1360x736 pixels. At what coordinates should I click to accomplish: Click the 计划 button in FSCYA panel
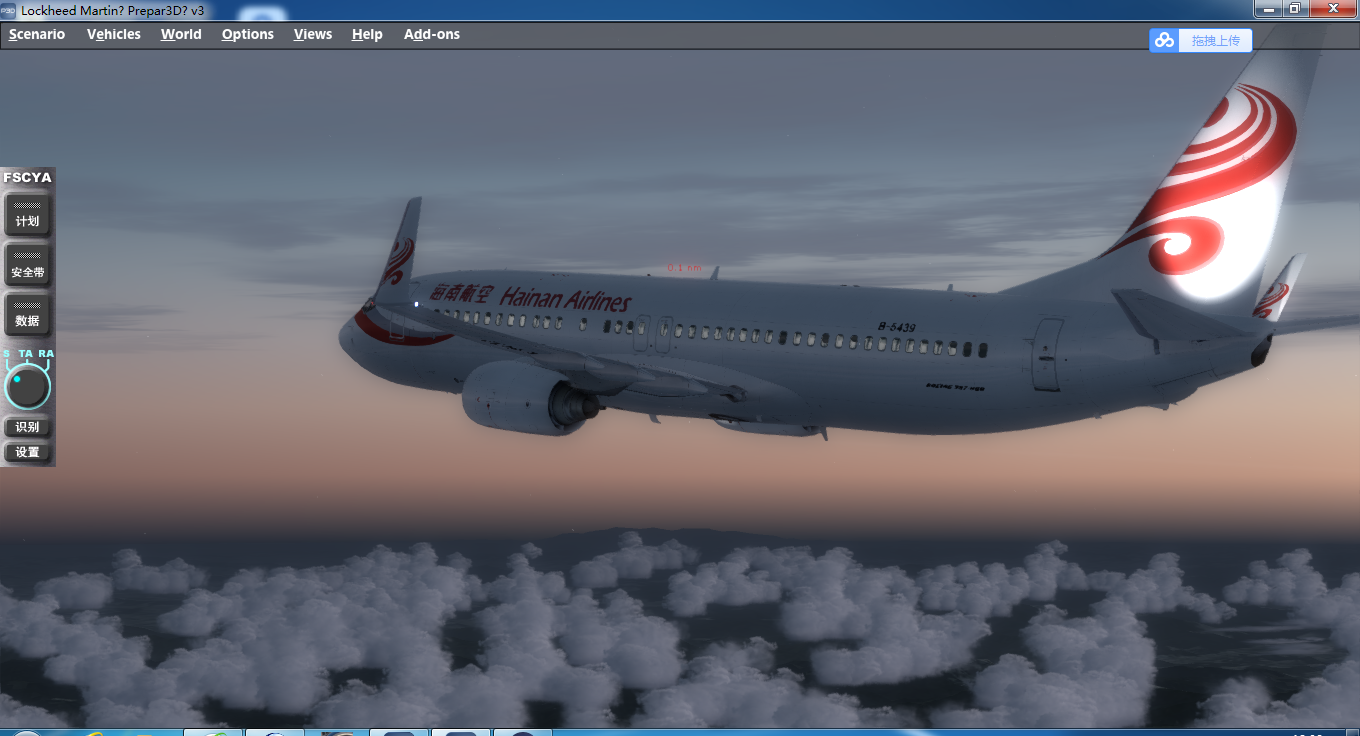pos(27,214)
